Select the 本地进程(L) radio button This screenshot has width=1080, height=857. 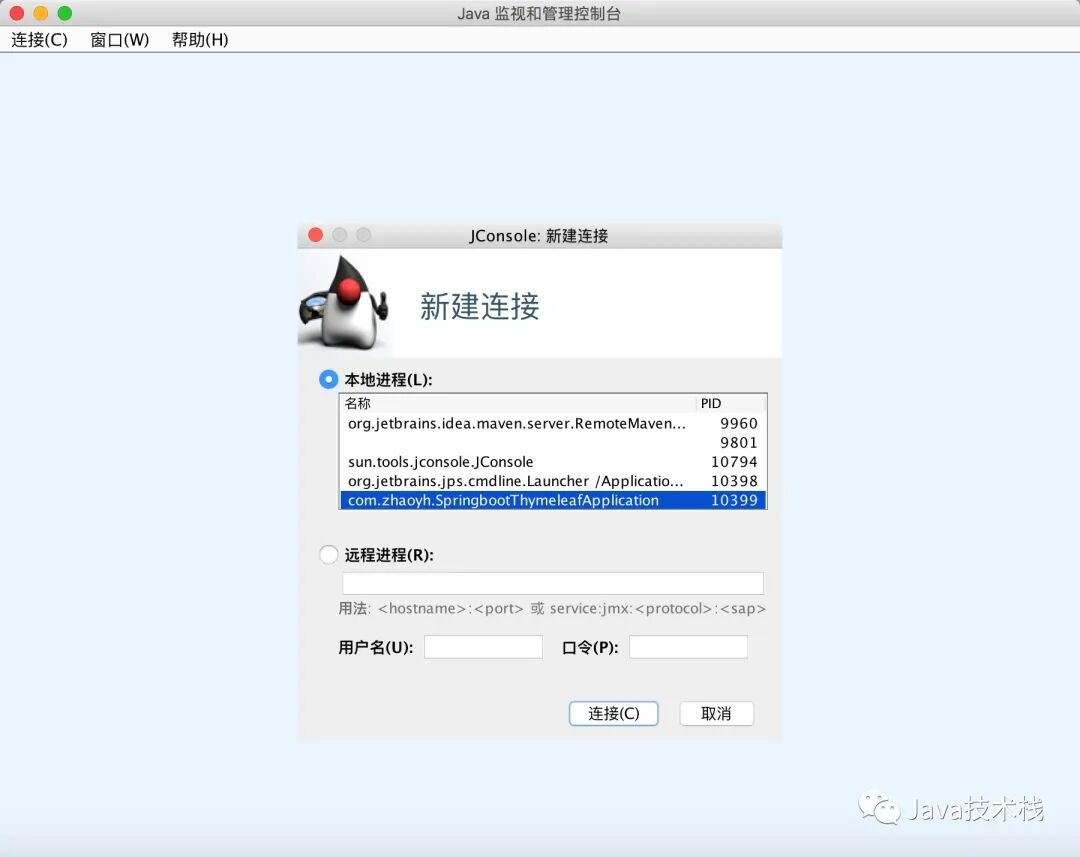(329, 380)
